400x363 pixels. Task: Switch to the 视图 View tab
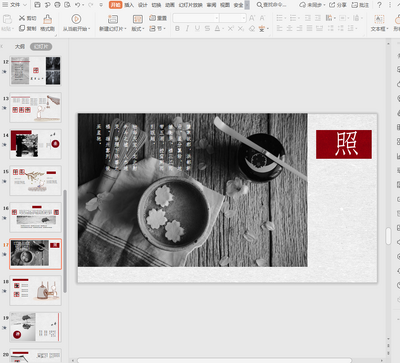[x=225, y=5]
